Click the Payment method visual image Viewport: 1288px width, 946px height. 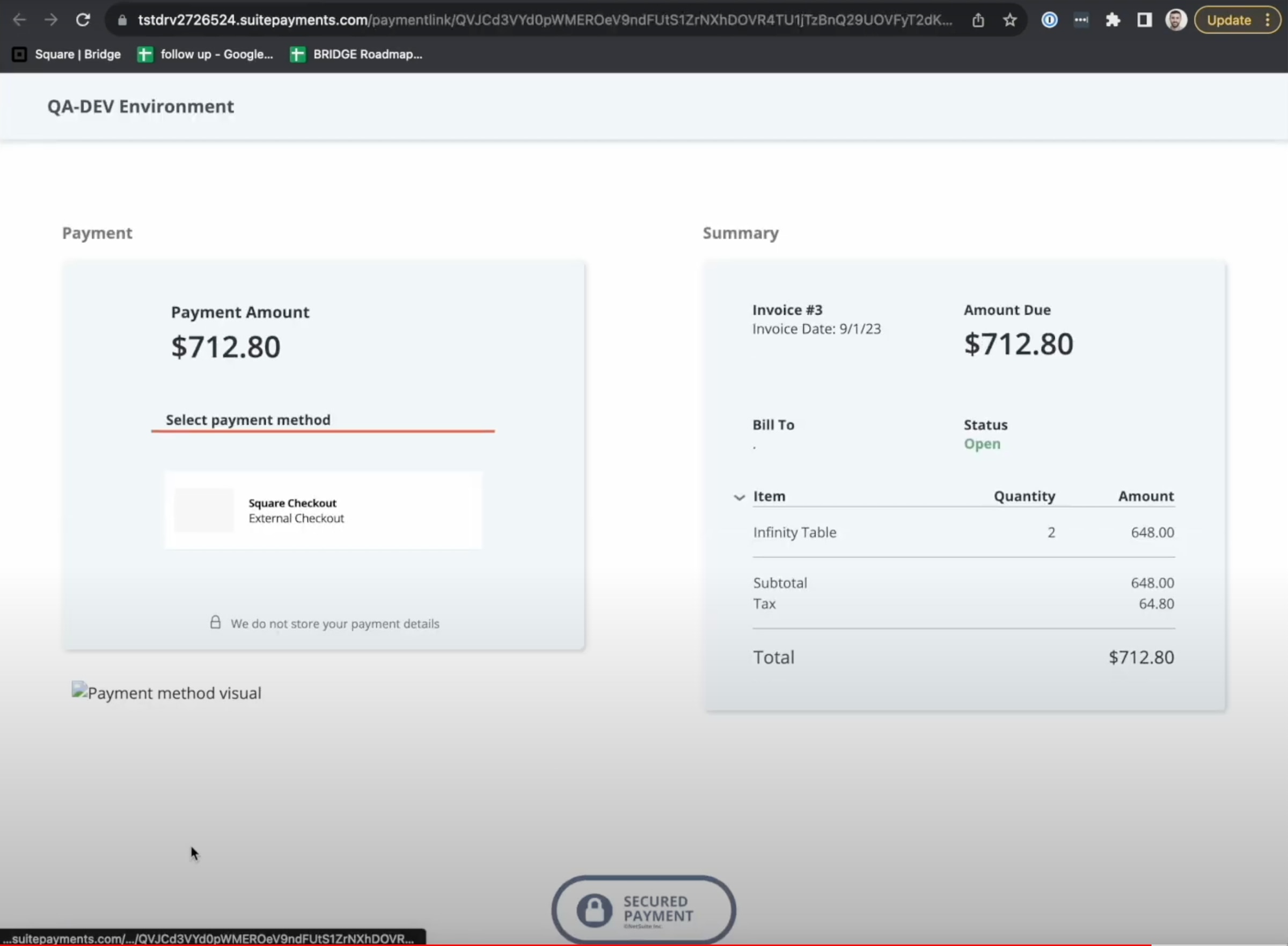pyautogui.click(x=166, y=693)
